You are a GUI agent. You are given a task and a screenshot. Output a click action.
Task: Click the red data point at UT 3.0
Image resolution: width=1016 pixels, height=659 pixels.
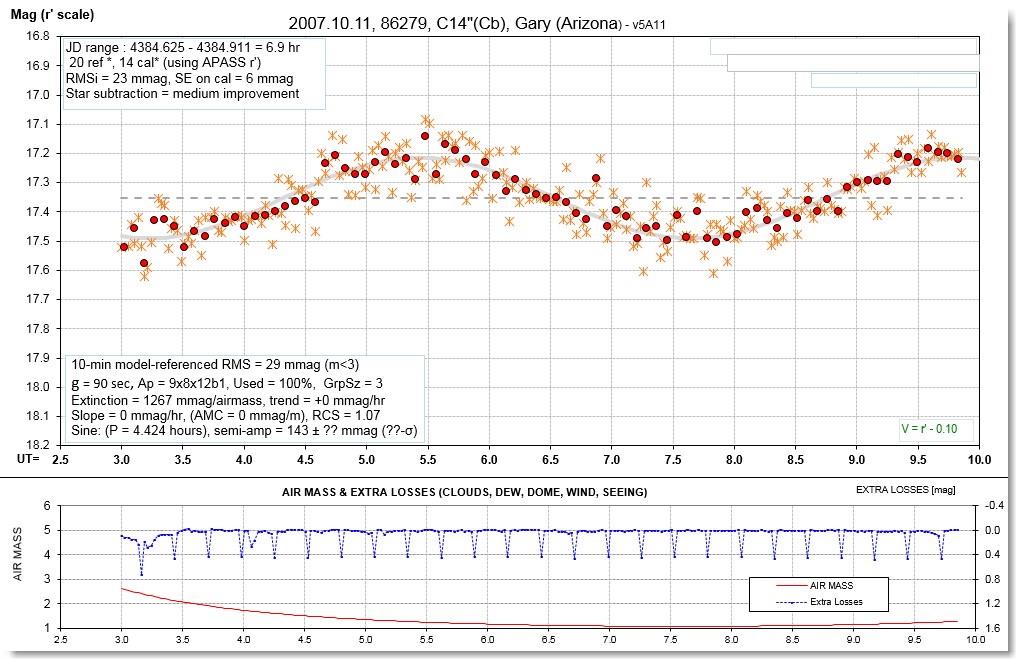[124, 247]
